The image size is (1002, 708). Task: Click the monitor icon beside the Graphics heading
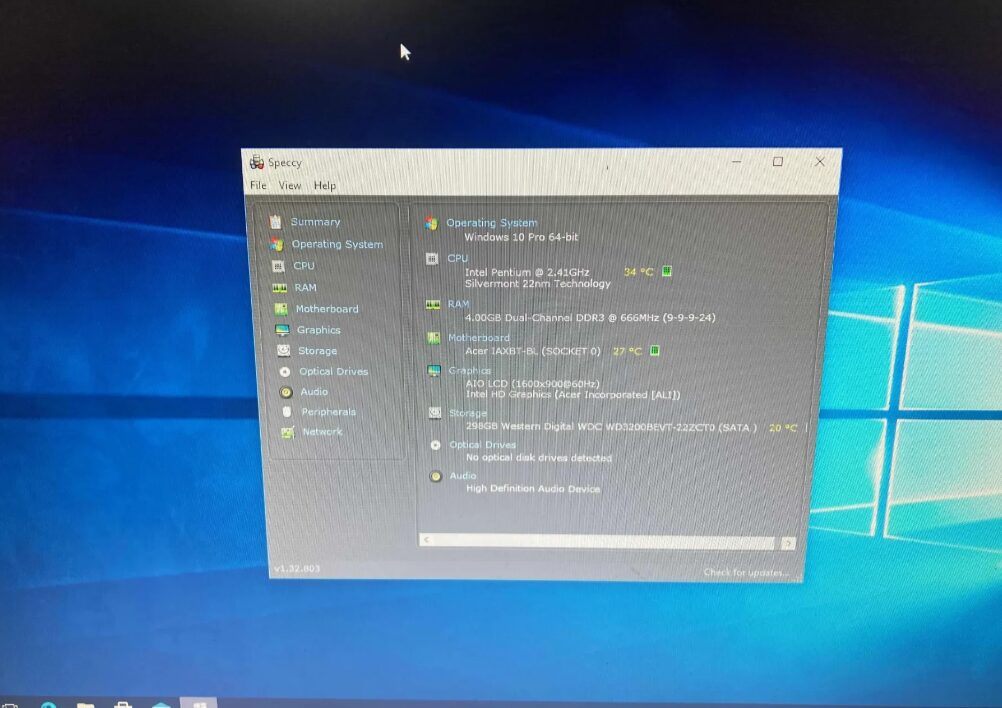435,371
